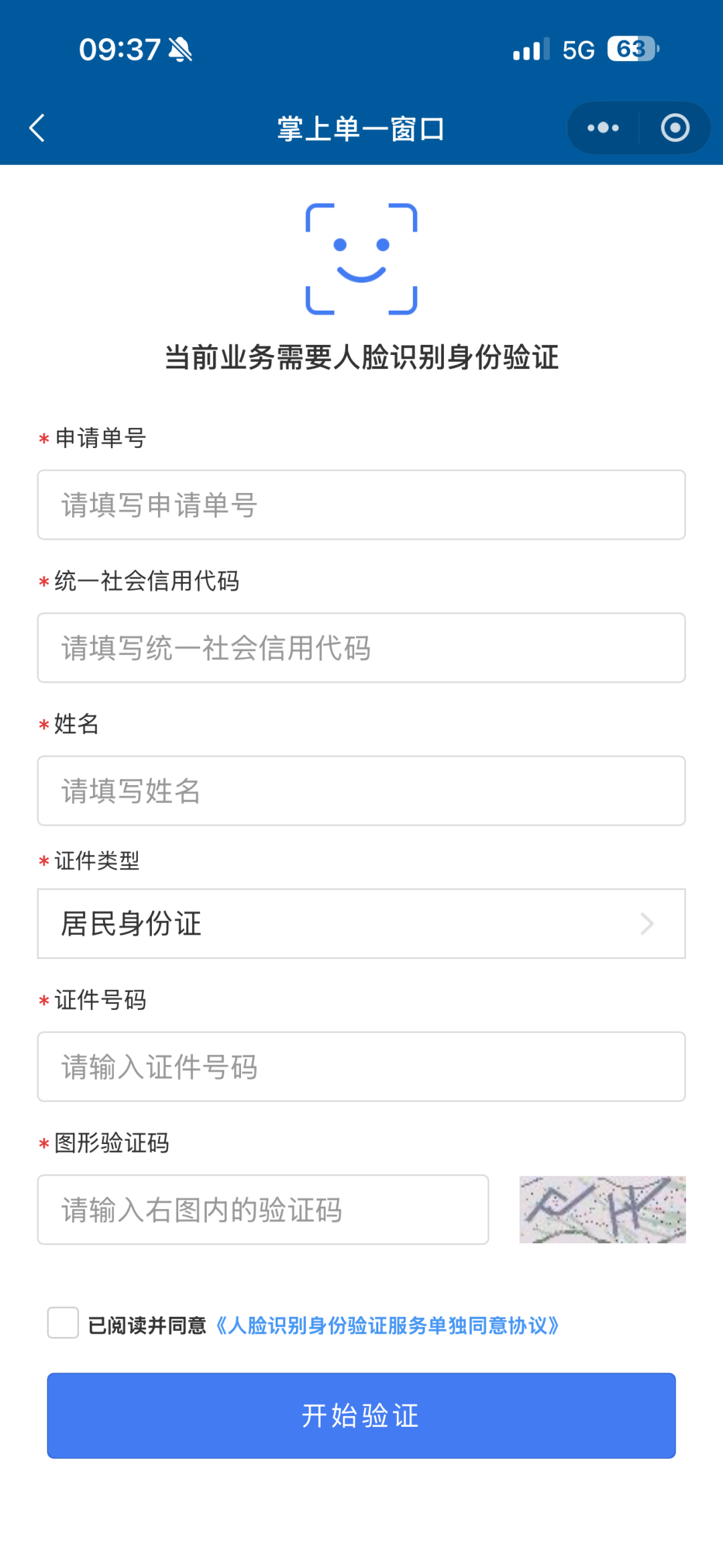Tap the battery indicator in status bar

[x=633, y=50]
